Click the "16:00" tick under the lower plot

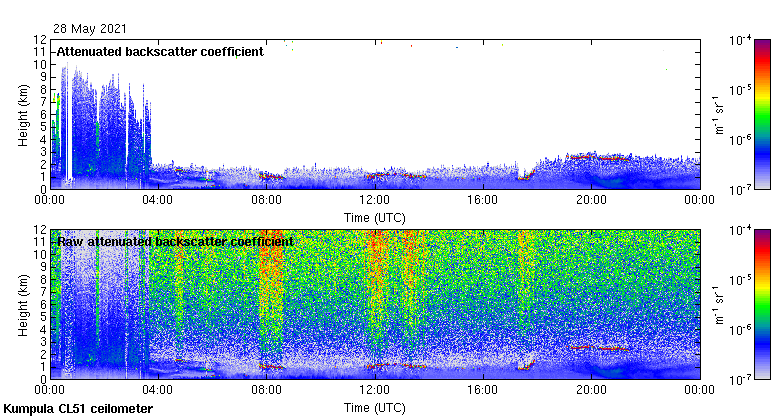(x=483, y=390)
